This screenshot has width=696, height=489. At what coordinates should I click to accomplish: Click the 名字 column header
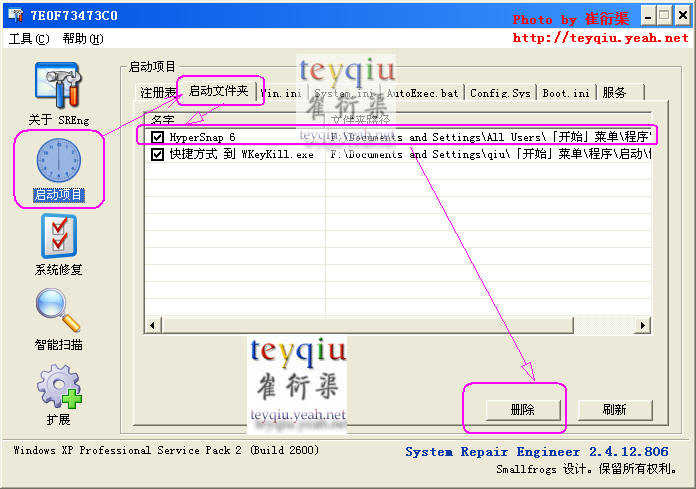pos(235,120)
